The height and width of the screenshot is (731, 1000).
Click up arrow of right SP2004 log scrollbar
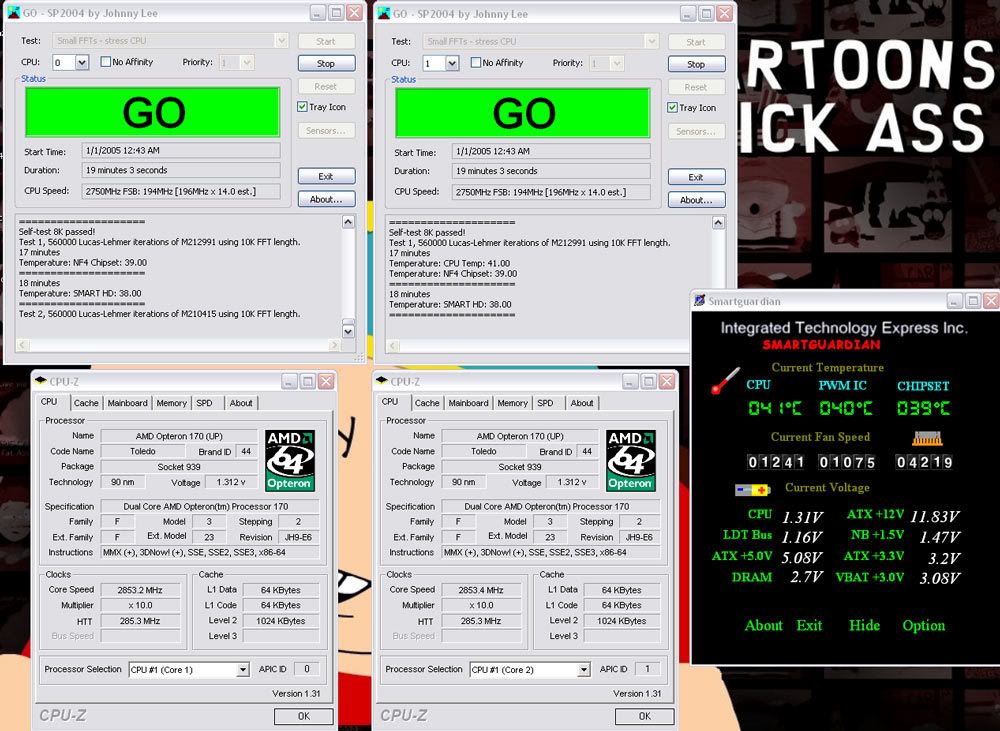click(718, 223)
